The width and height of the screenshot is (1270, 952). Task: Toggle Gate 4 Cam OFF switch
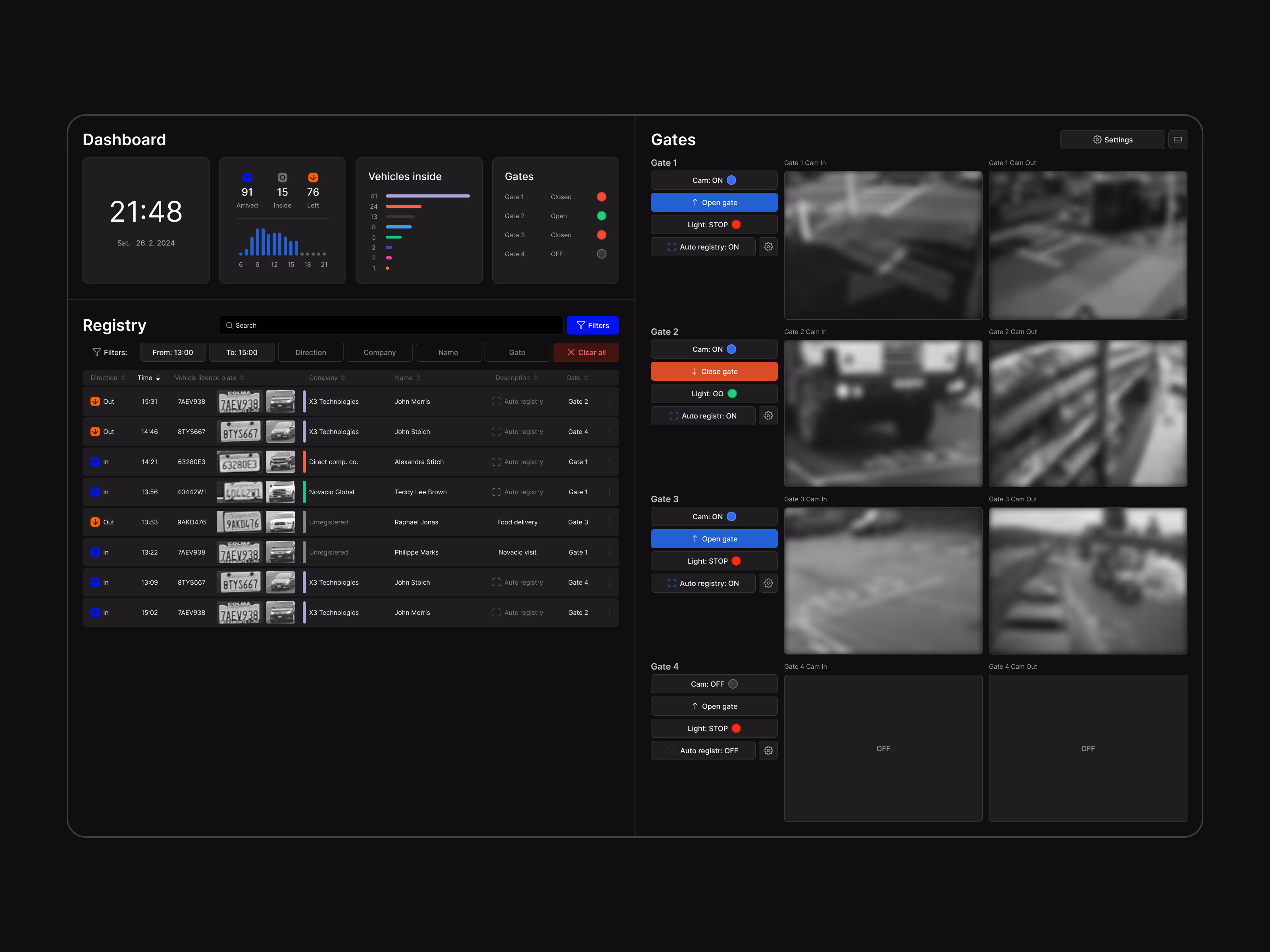714,684
